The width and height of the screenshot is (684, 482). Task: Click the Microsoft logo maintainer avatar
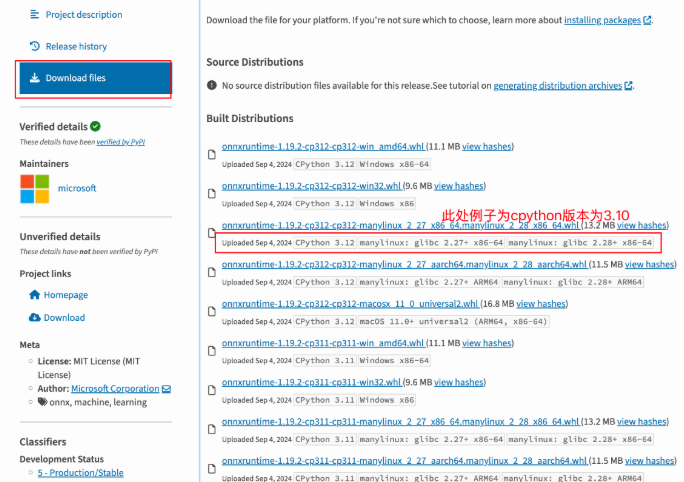tap(34, 188)
